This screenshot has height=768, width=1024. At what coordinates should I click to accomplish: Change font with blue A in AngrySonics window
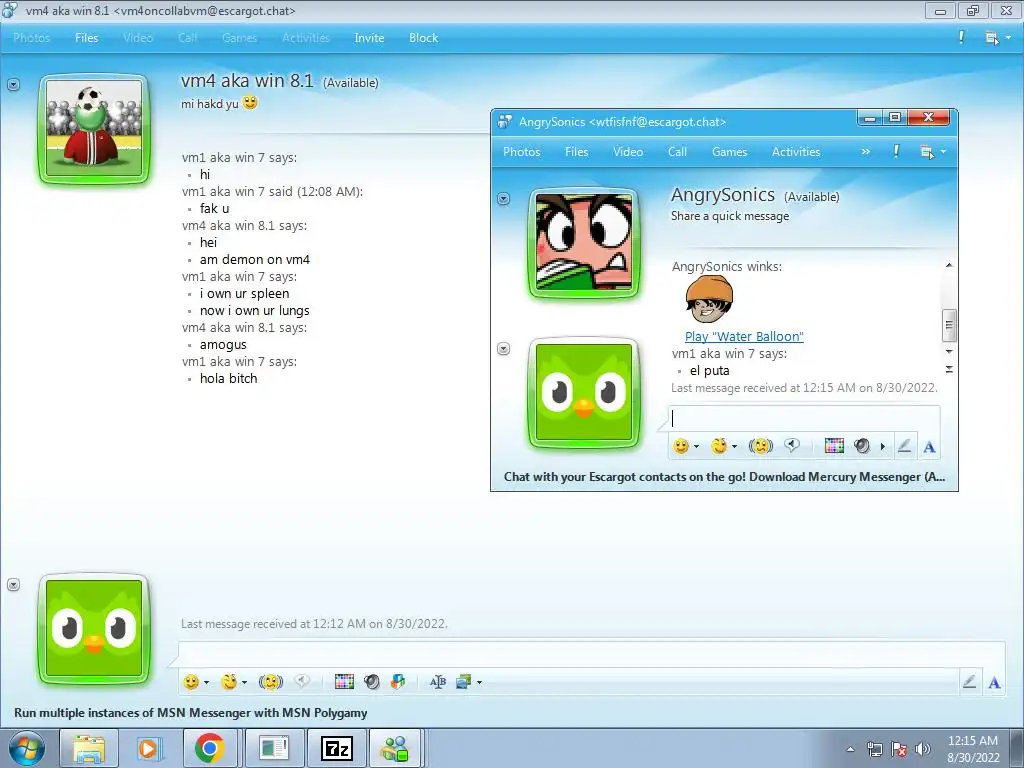click(x=929, y=447)
